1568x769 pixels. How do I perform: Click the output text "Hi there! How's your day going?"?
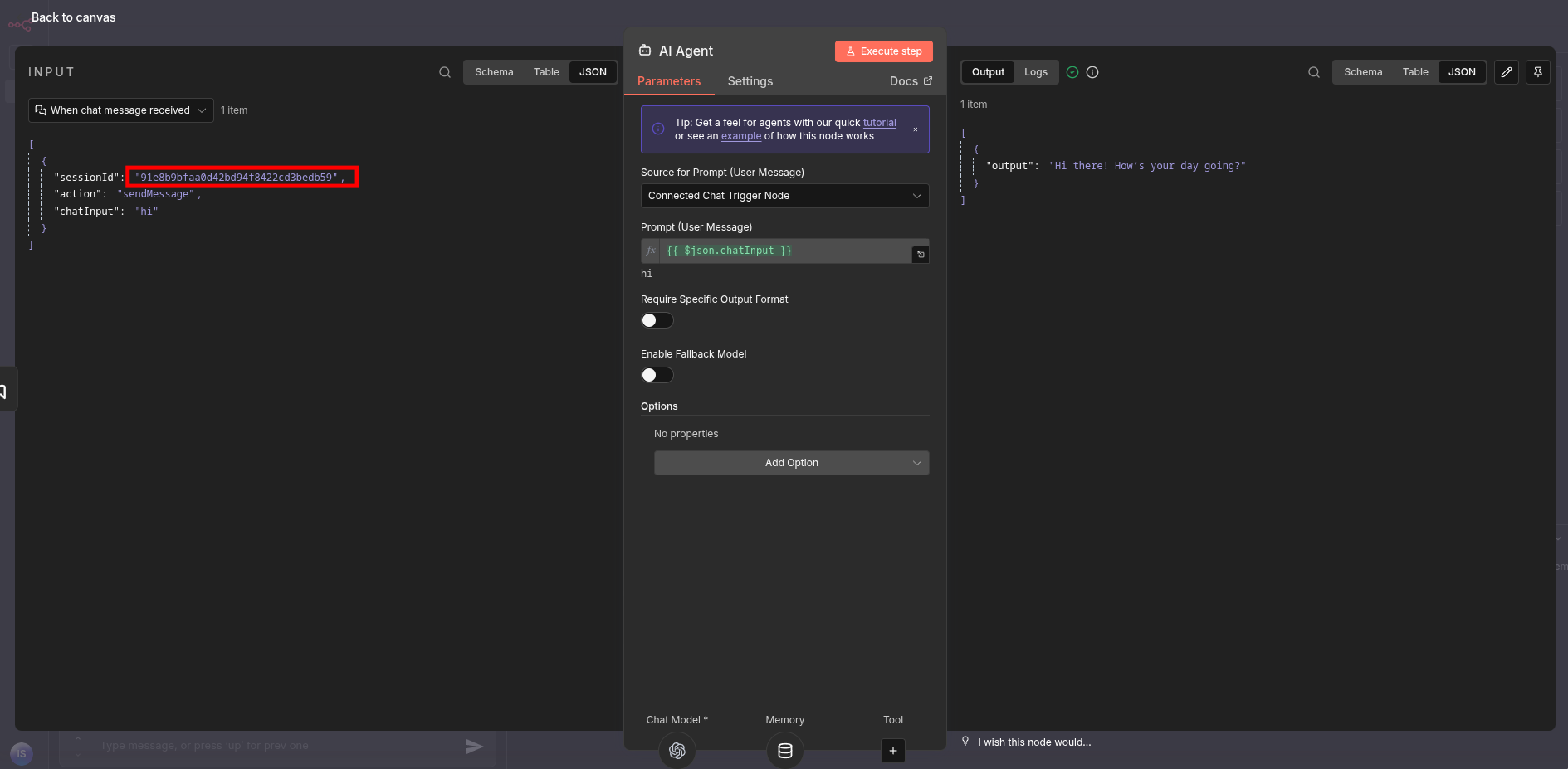point(1147,166)
